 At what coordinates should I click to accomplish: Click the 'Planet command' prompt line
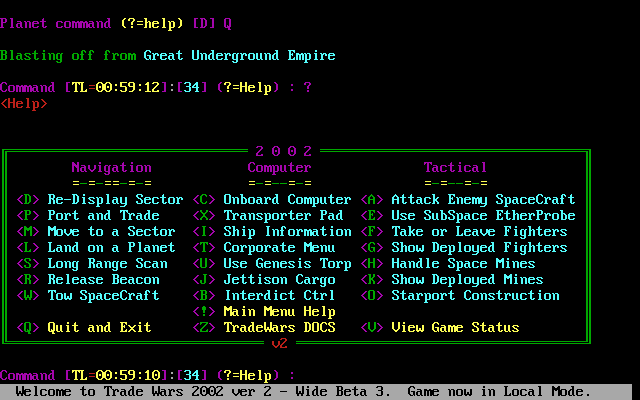click(116, 24)
